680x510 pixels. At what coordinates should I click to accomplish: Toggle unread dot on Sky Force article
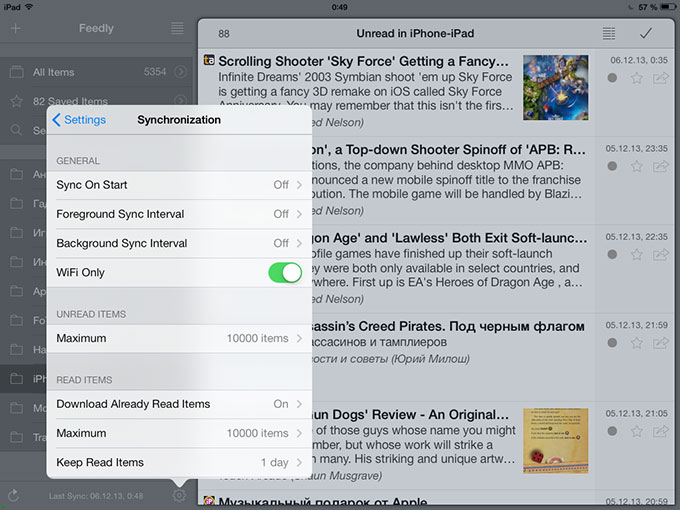[x=612, y=78]
